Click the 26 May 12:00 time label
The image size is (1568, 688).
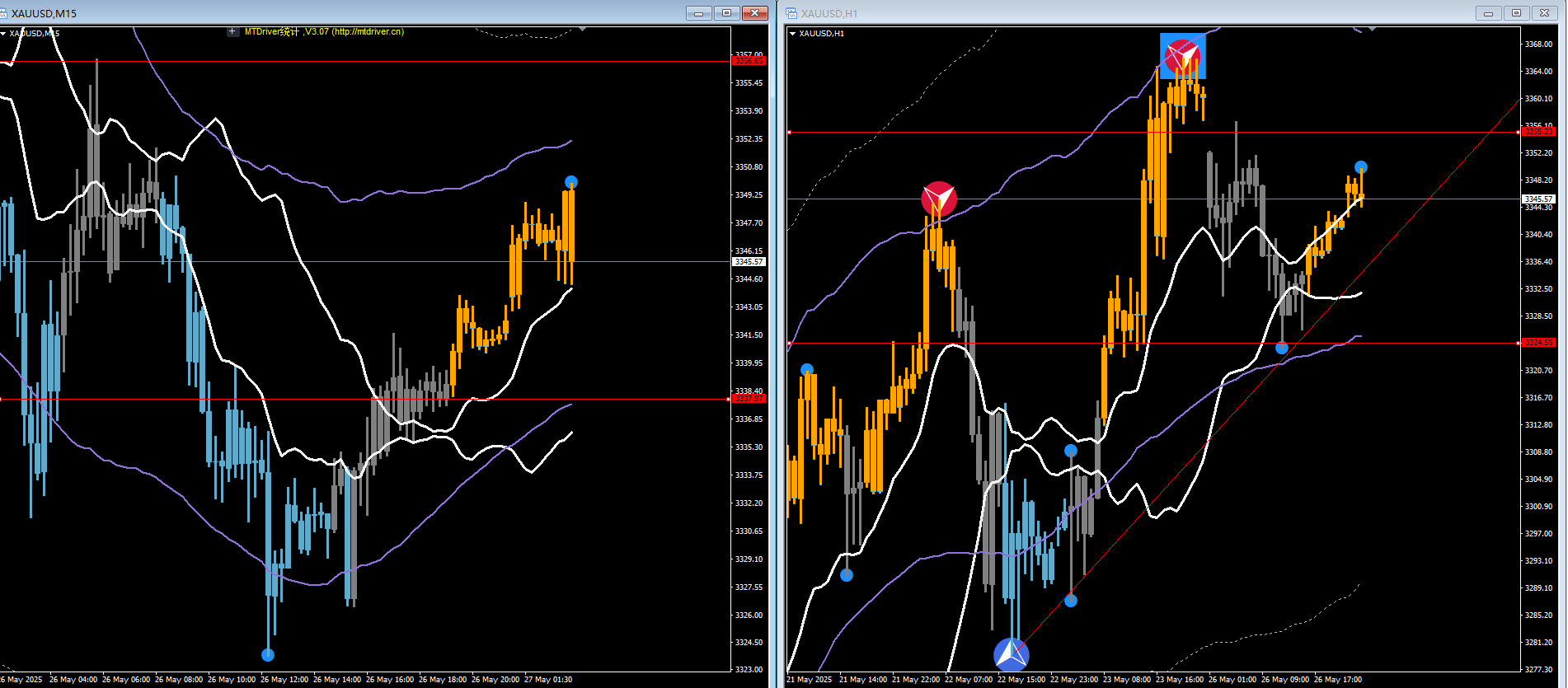[284, 680]
